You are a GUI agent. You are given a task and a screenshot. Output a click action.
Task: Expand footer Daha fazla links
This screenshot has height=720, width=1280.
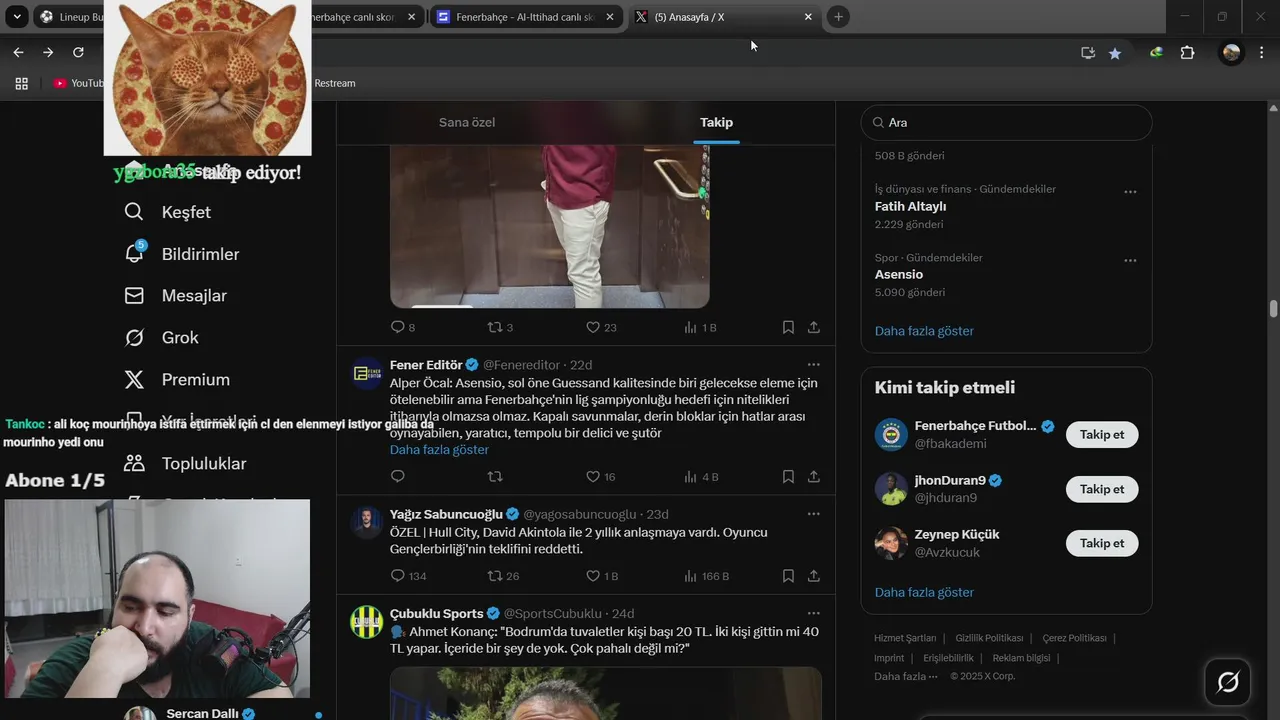906,676
